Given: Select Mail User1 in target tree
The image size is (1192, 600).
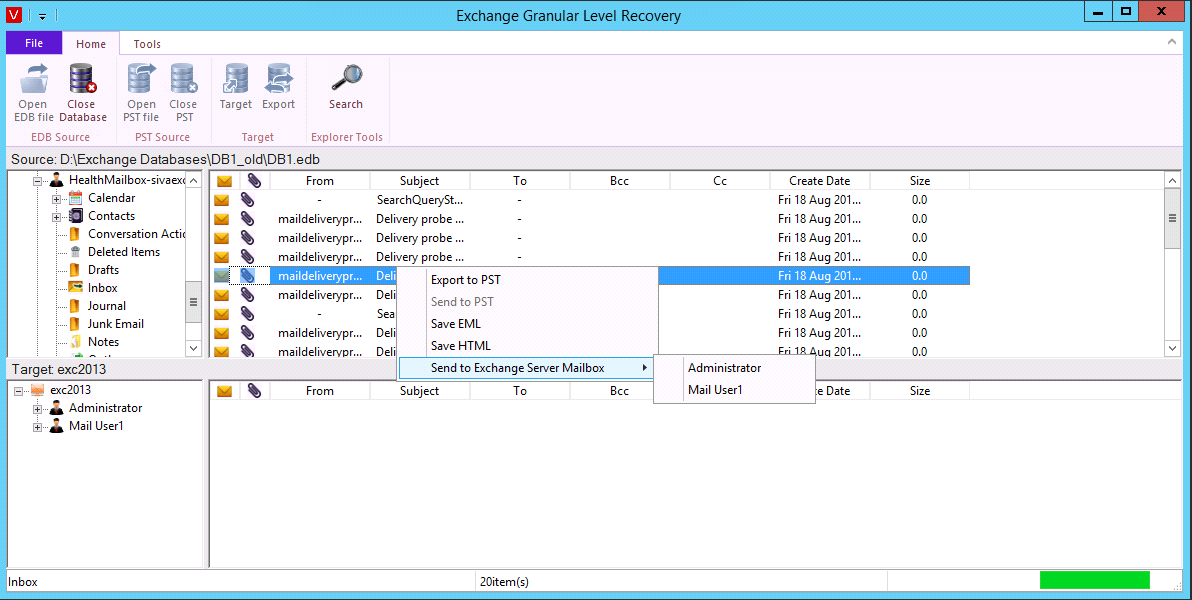Looking at the screenshot, I should pos(96,427).
